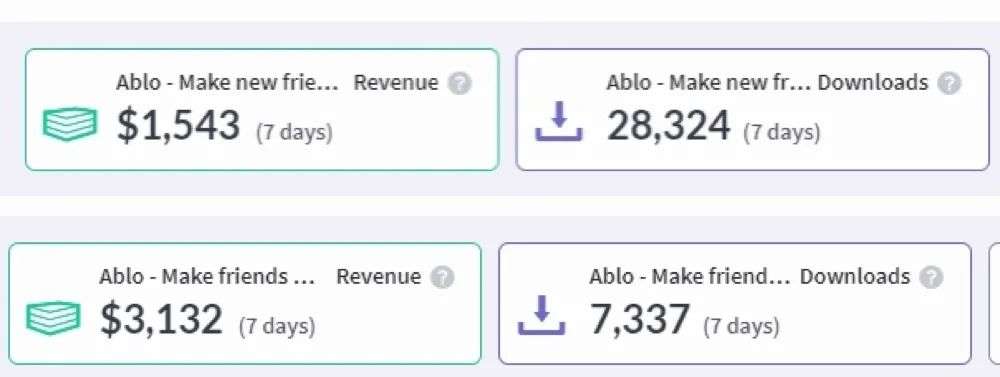
Task: Open the help tooltip on the 7,337 Downloads card
Action: click(931, 277)
